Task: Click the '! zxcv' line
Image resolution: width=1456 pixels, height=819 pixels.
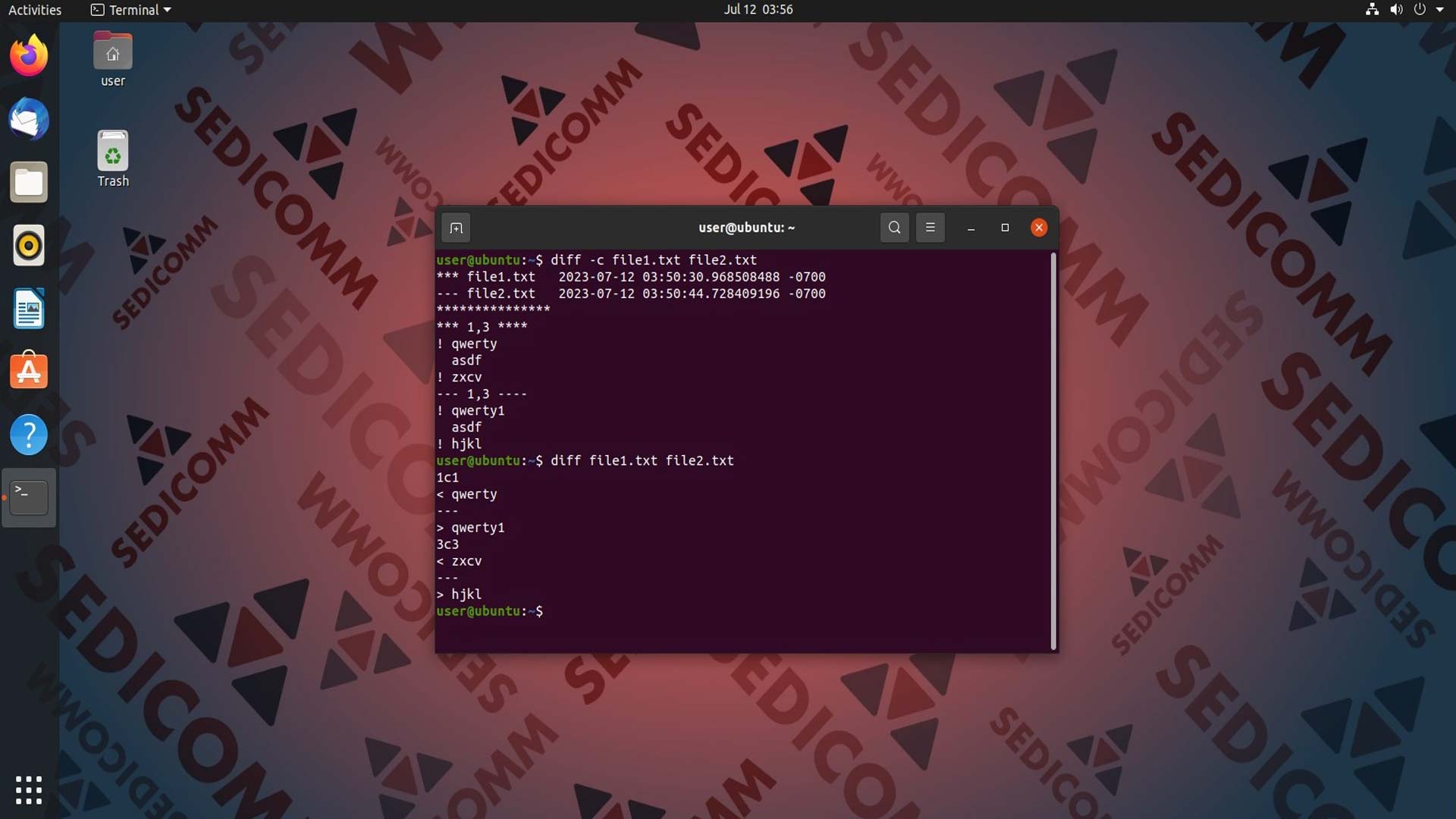Action: (x=459, y=377)
